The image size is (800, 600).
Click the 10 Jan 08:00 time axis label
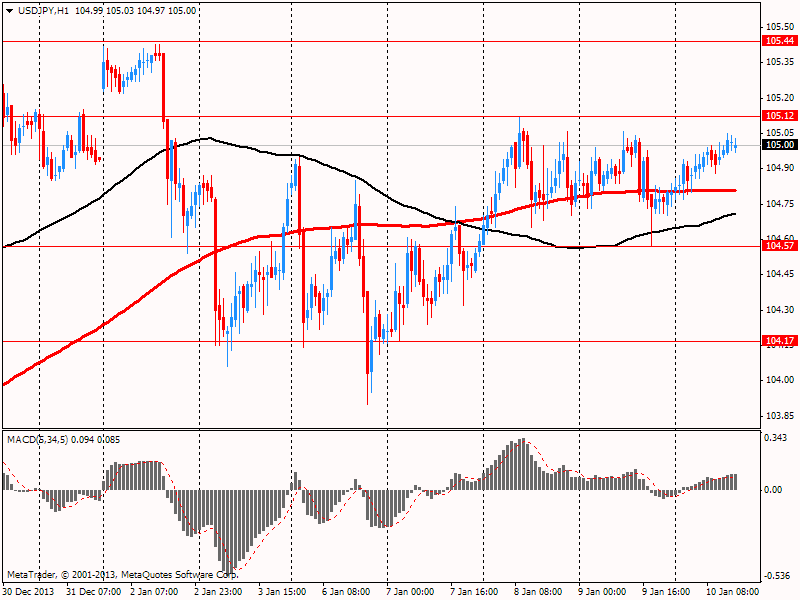[x=732, y=592]
